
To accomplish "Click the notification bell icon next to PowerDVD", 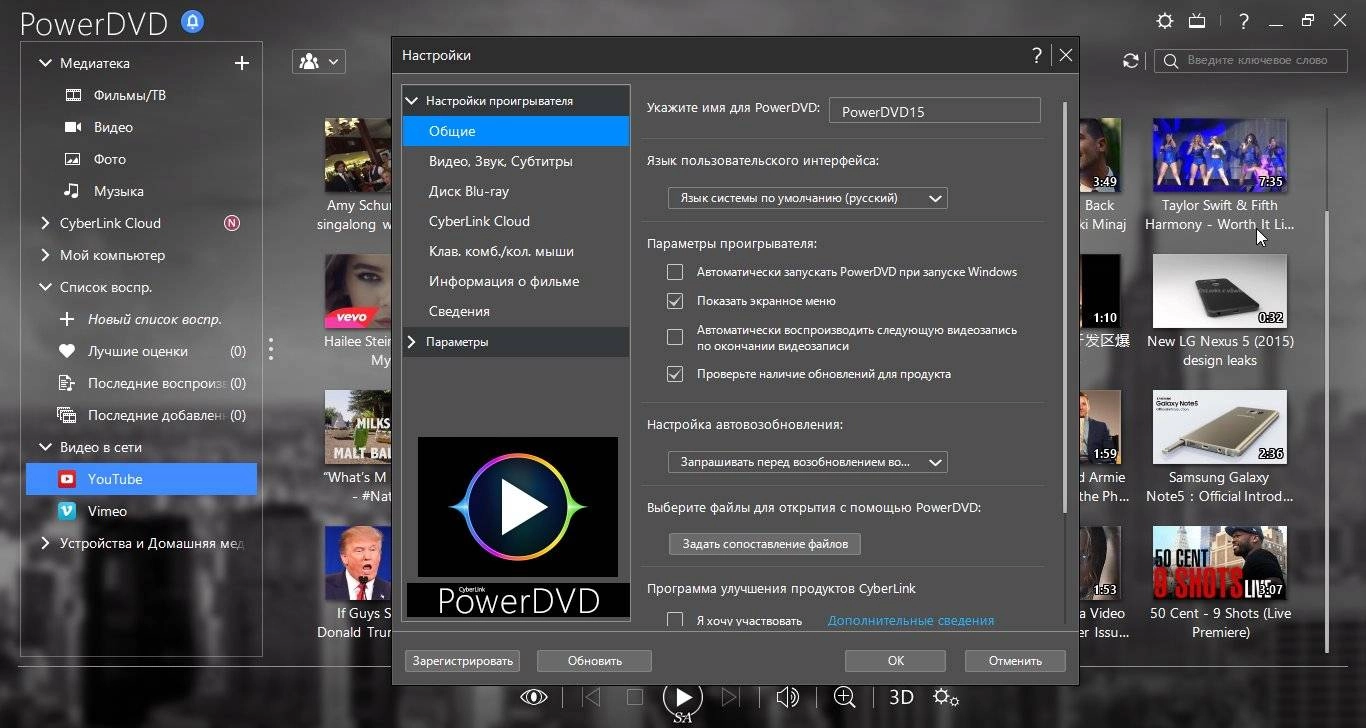I will point(192,21).
